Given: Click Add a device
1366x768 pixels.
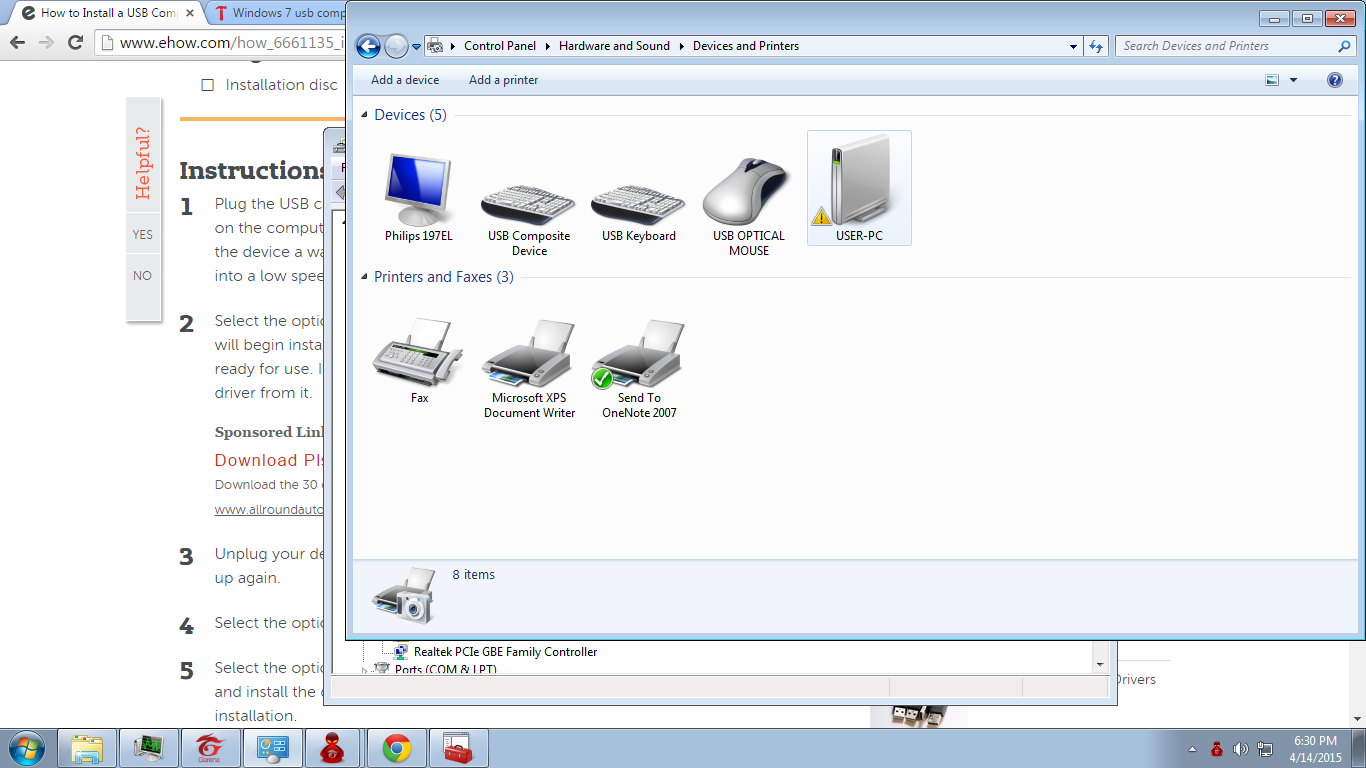Looking at the screenshot, I should click(405, 80).
